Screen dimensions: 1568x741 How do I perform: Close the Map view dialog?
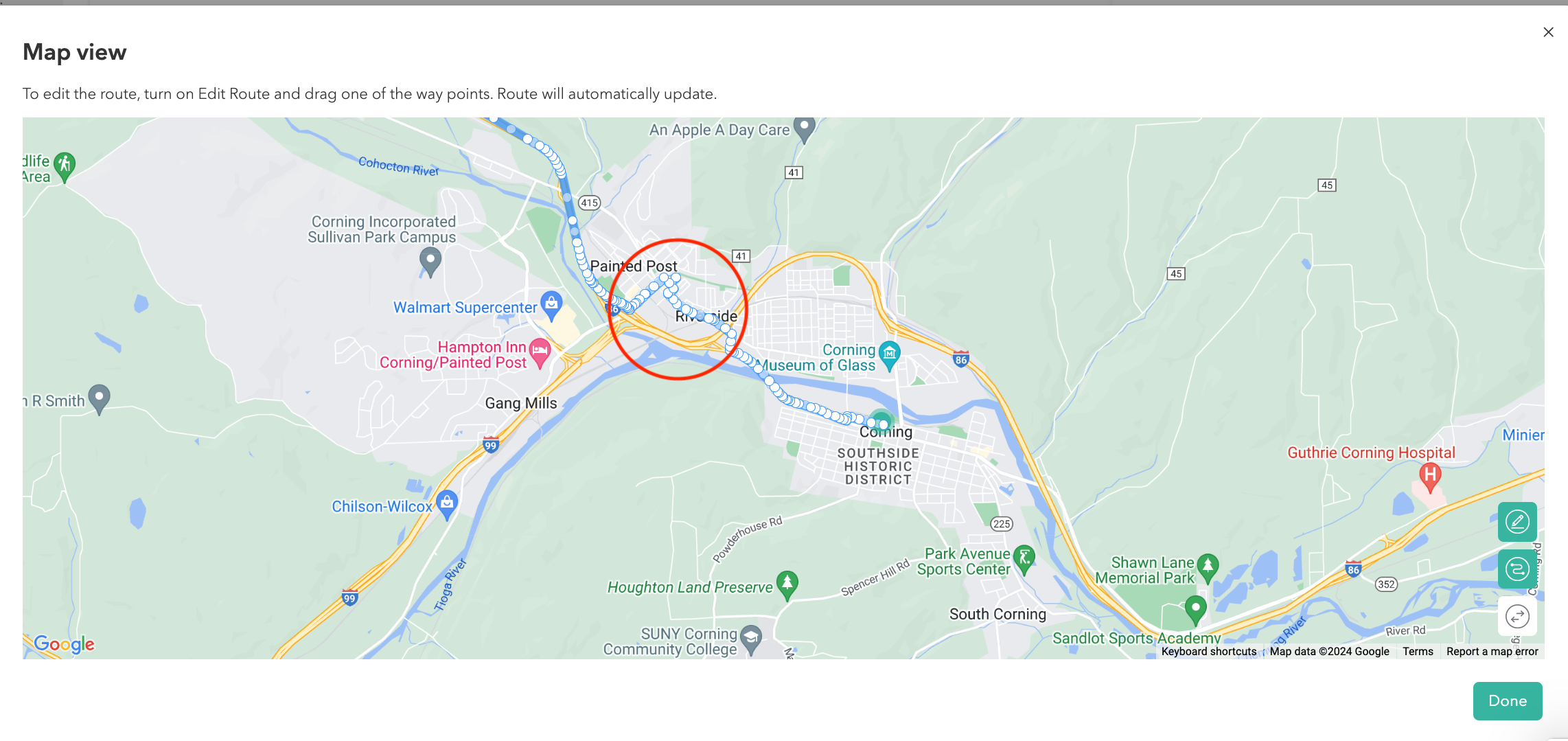[1548, 32]
